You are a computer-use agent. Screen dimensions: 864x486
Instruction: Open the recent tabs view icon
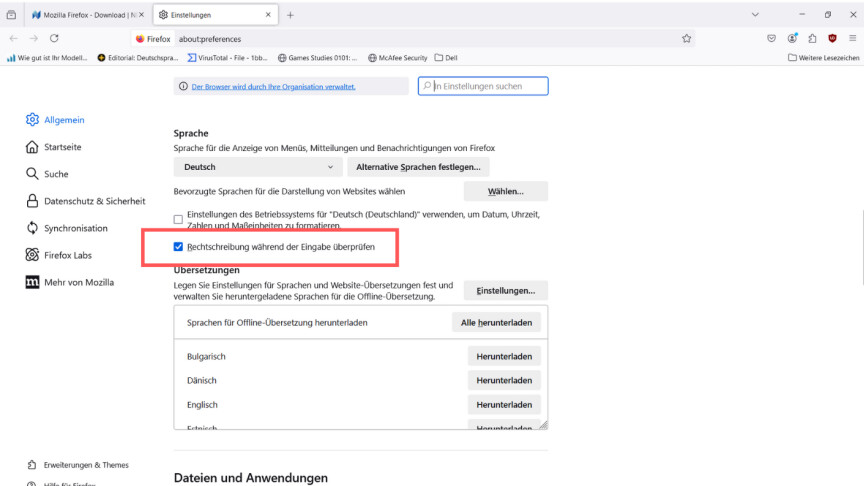tap(12, 15)
